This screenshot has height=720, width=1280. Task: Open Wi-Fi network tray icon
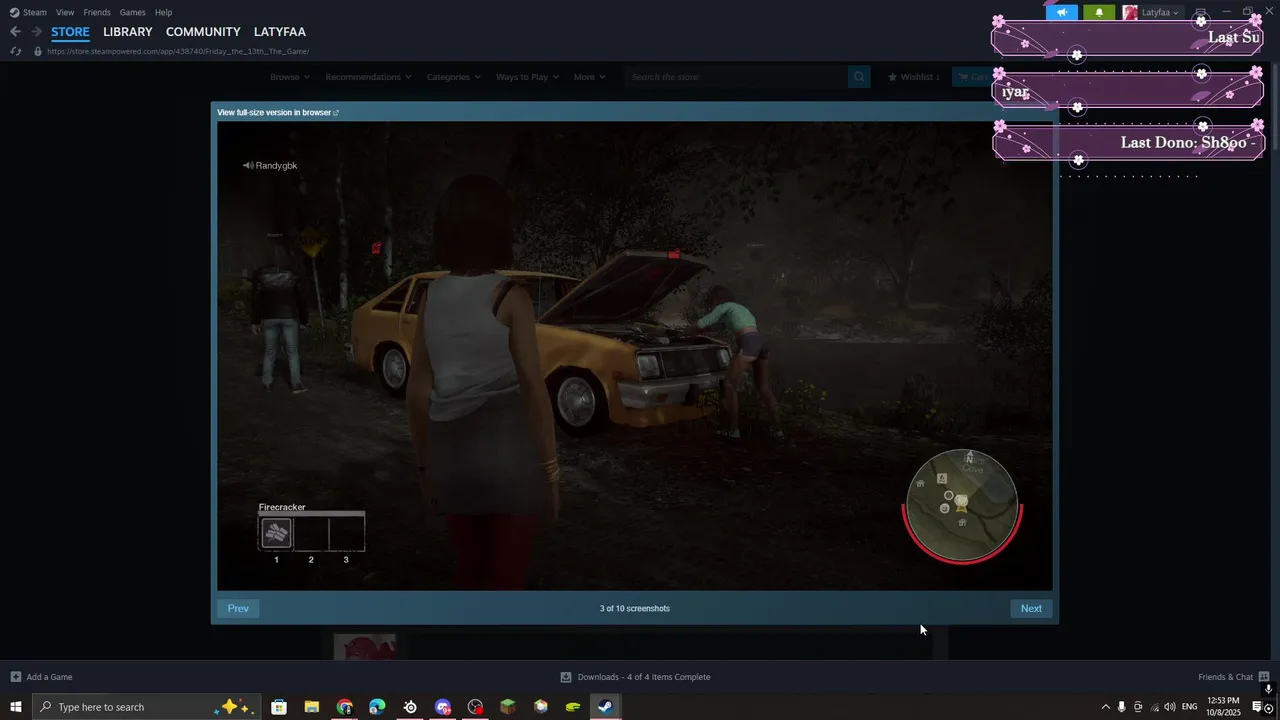(1153, 707)
